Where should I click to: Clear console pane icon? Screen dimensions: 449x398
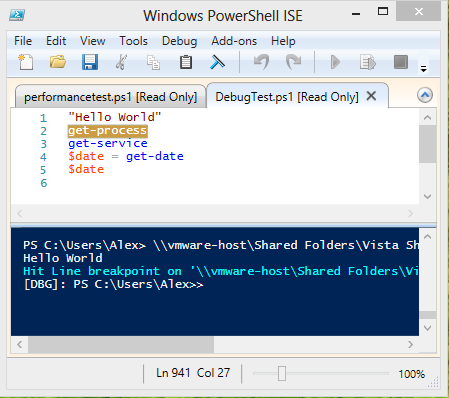click(x=217, y=62)
